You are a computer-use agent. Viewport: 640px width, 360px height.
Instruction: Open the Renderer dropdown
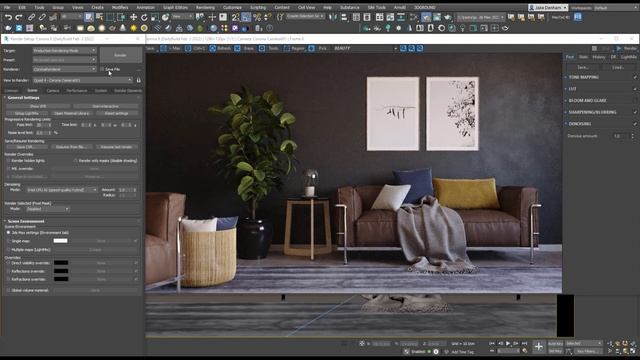click(64, 69)
